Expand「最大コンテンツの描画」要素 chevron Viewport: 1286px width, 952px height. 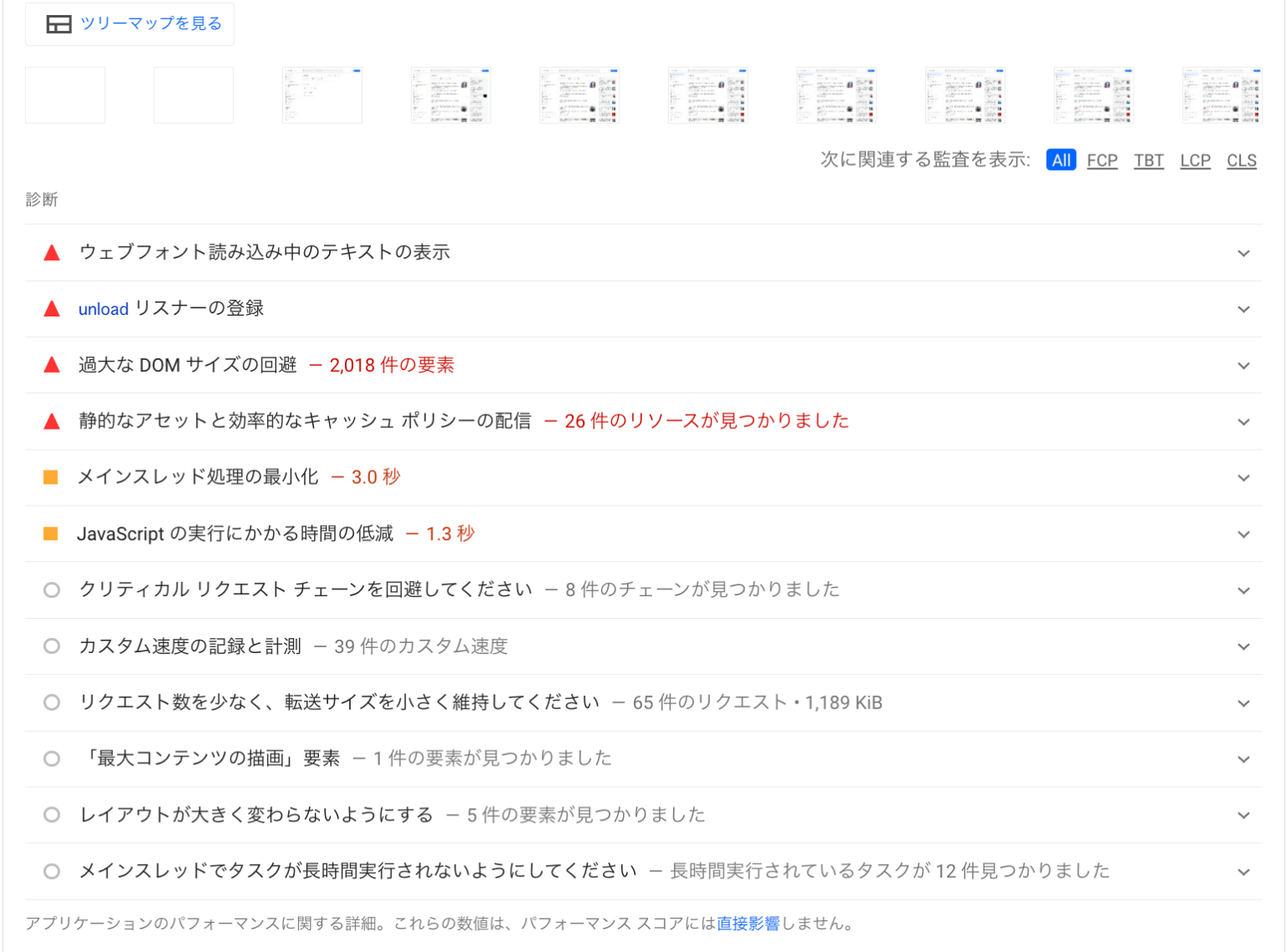tap(1243, 759)
